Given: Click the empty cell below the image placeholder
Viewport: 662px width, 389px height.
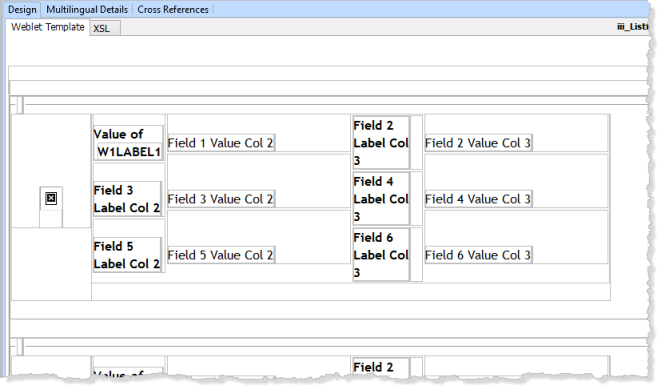Looking at the screenshot, I should [51, 219].
